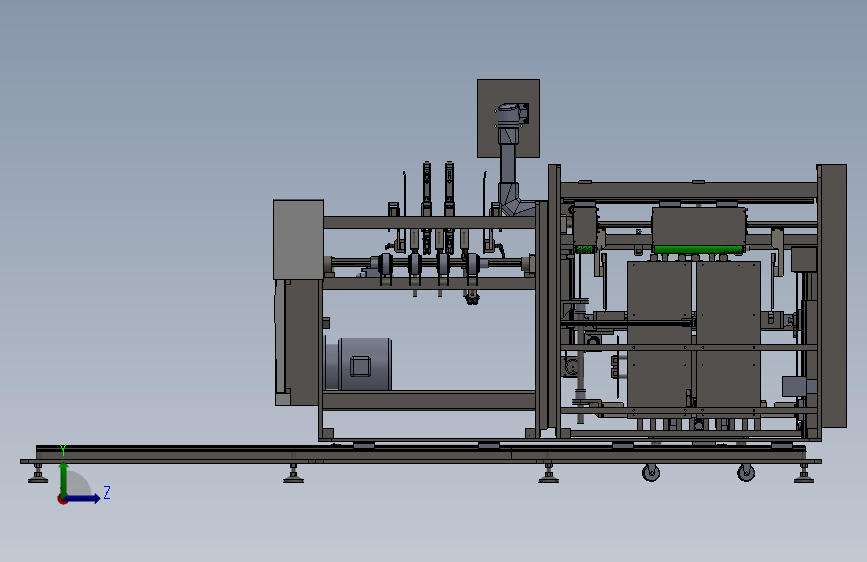The width and height of the screenshot is (867, 562).
Task: Select the angled duct elbow above the frame
Action: [x=515, y=199]
